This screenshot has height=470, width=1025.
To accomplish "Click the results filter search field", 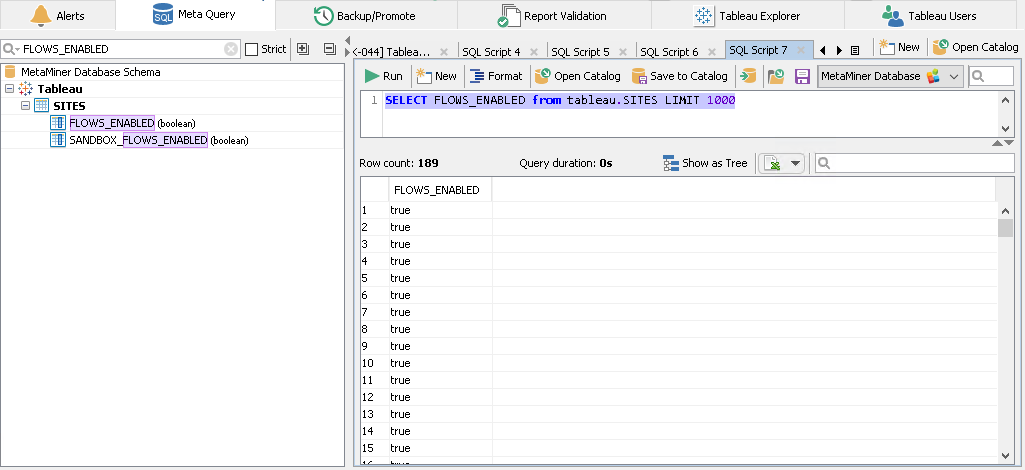I will tap(915, 163).
